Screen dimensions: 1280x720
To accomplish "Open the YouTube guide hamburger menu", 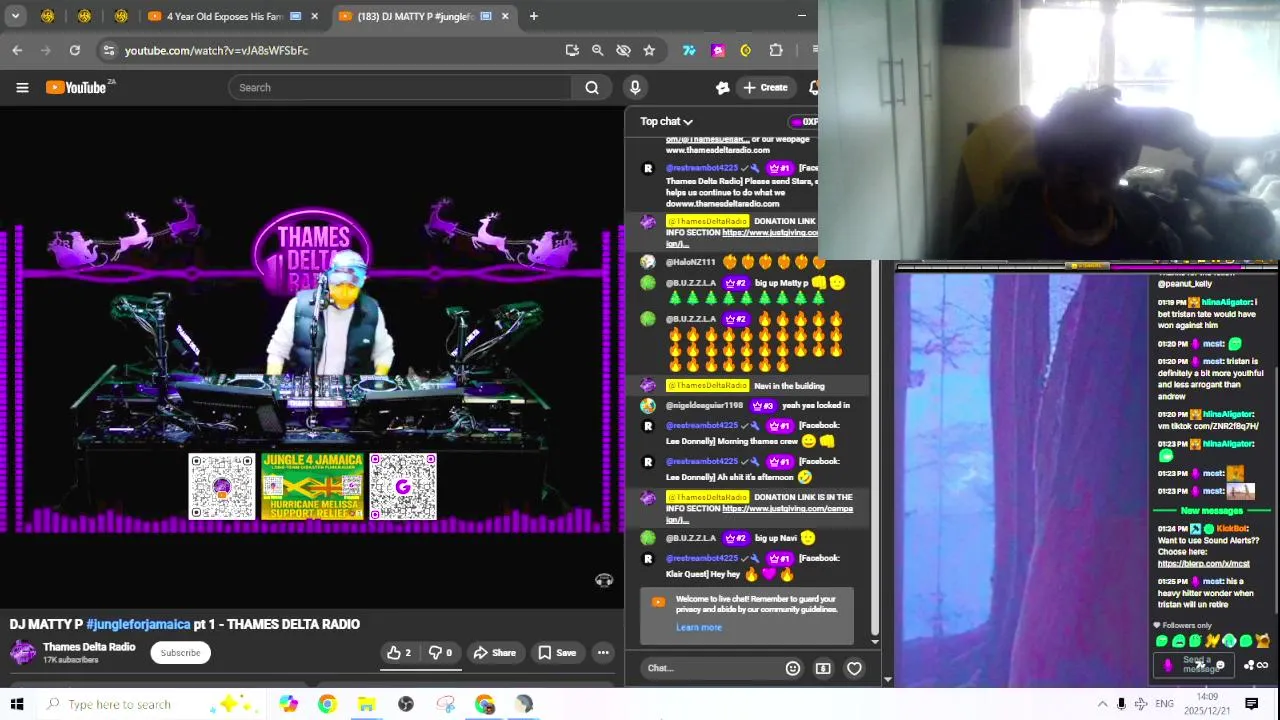I will pos(22,87).
